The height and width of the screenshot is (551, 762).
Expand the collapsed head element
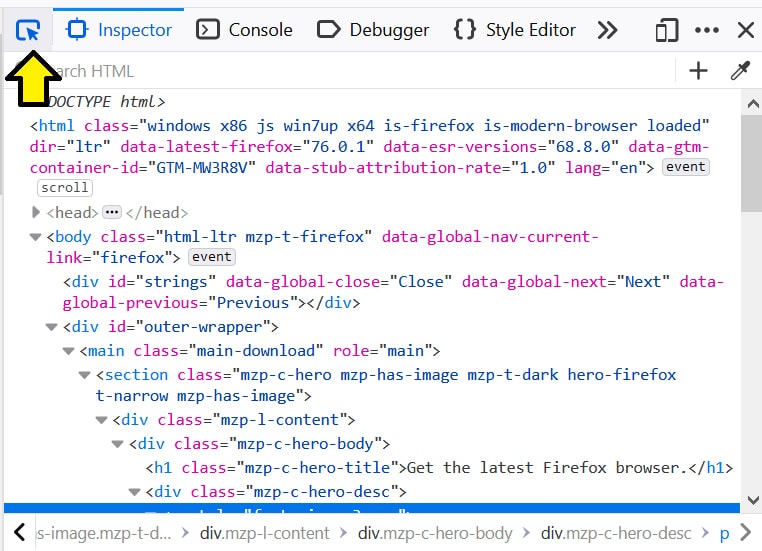[36, 212]
